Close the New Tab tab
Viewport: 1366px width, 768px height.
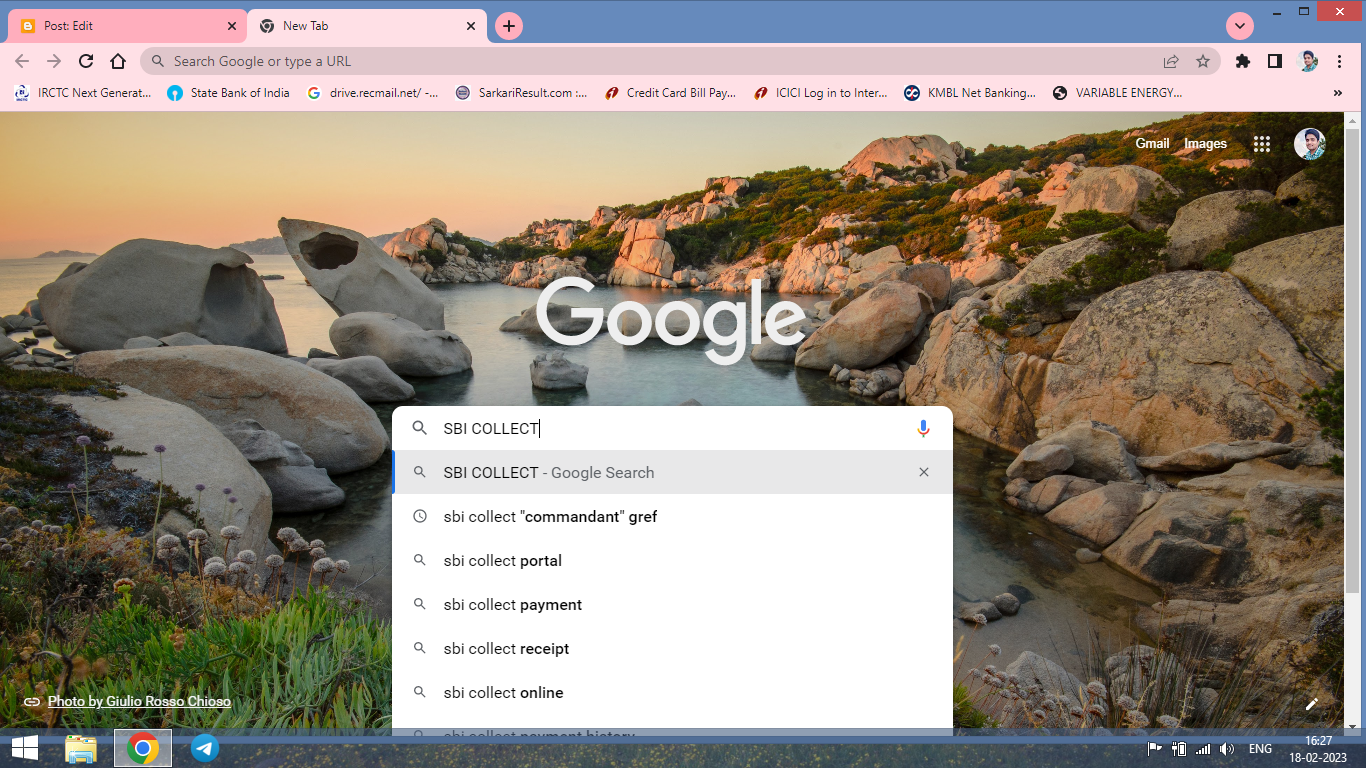472,26
